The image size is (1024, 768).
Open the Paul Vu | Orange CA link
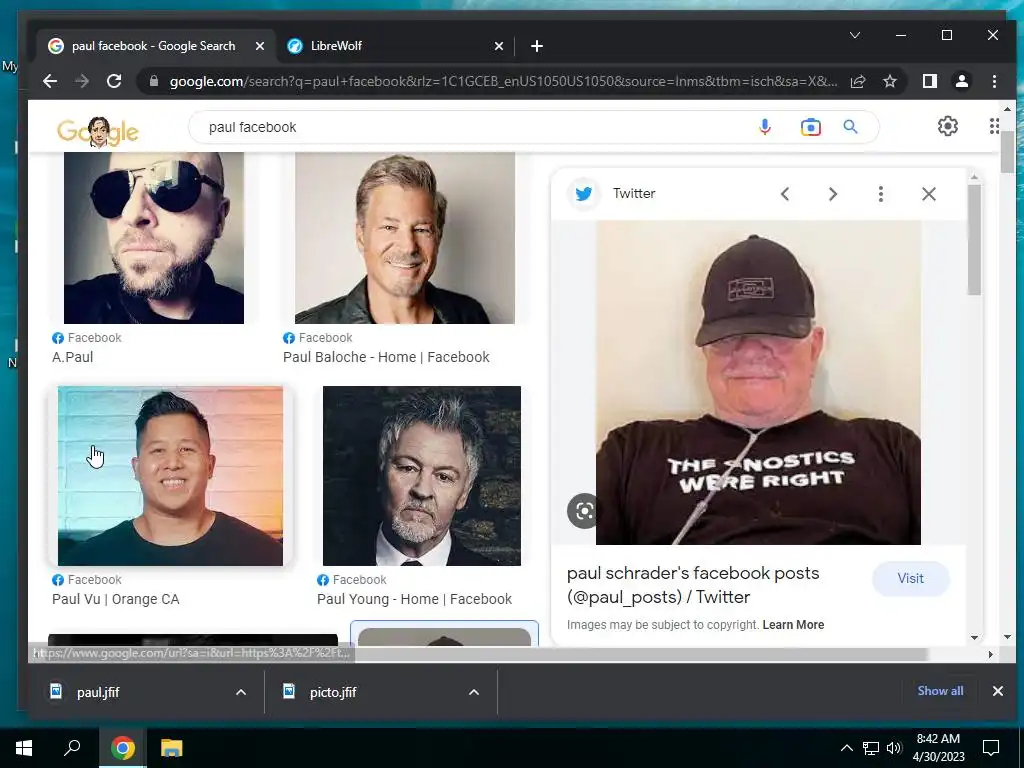coord(116,599)
